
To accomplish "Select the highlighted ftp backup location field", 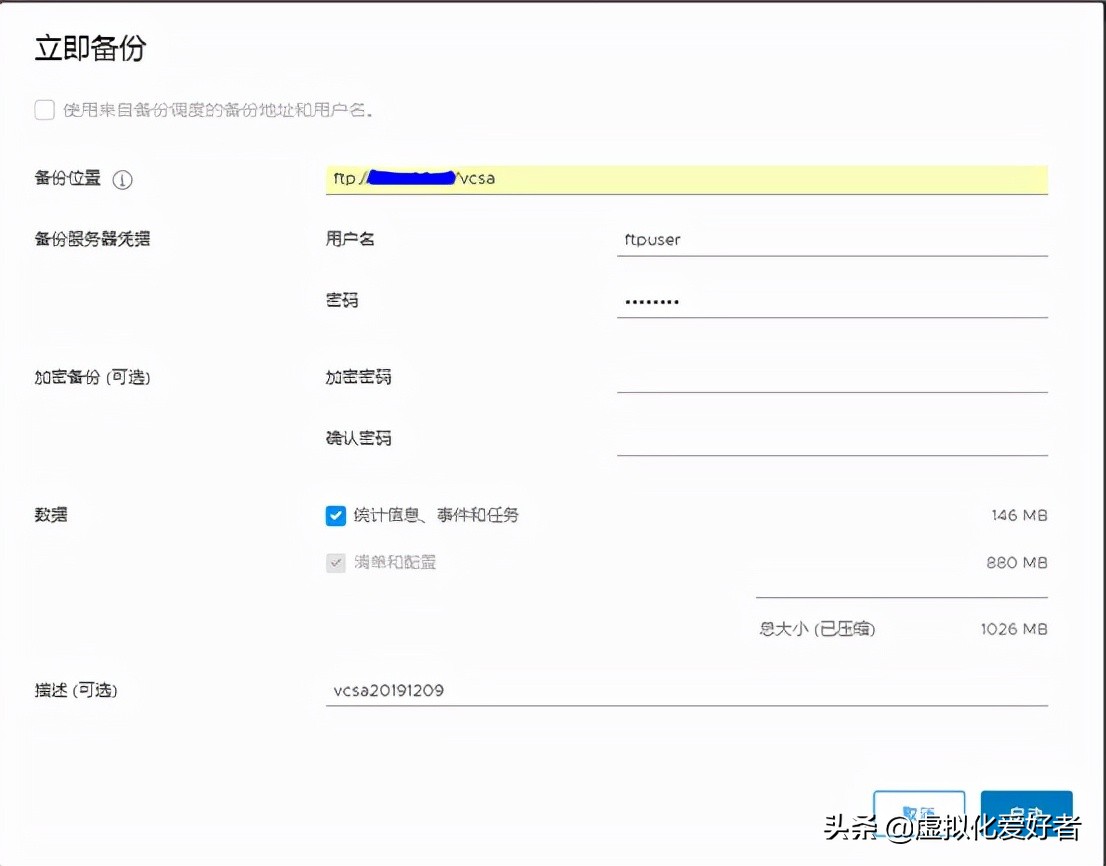I will (686, 179).
